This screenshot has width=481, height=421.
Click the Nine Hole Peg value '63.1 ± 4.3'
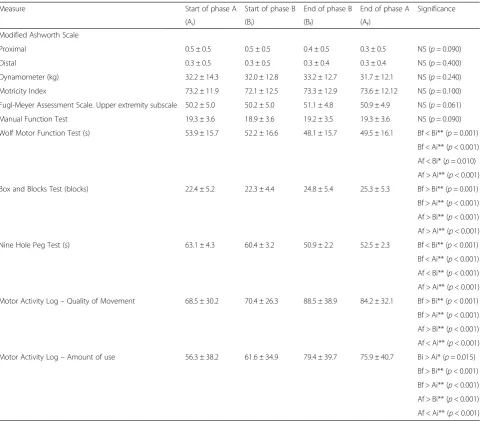200,245
